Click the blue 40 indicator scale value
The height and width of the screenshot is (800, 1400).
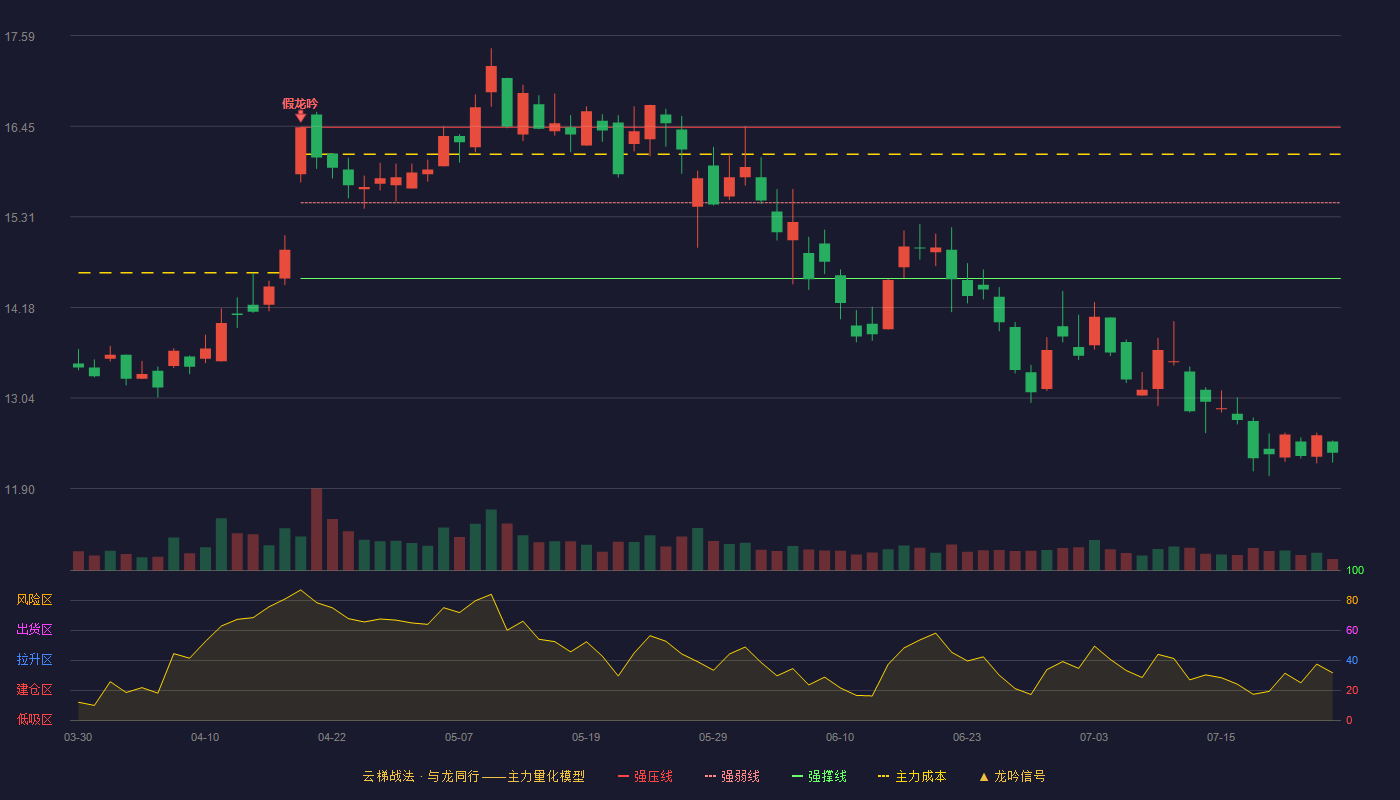click(x=1352, y=660)
